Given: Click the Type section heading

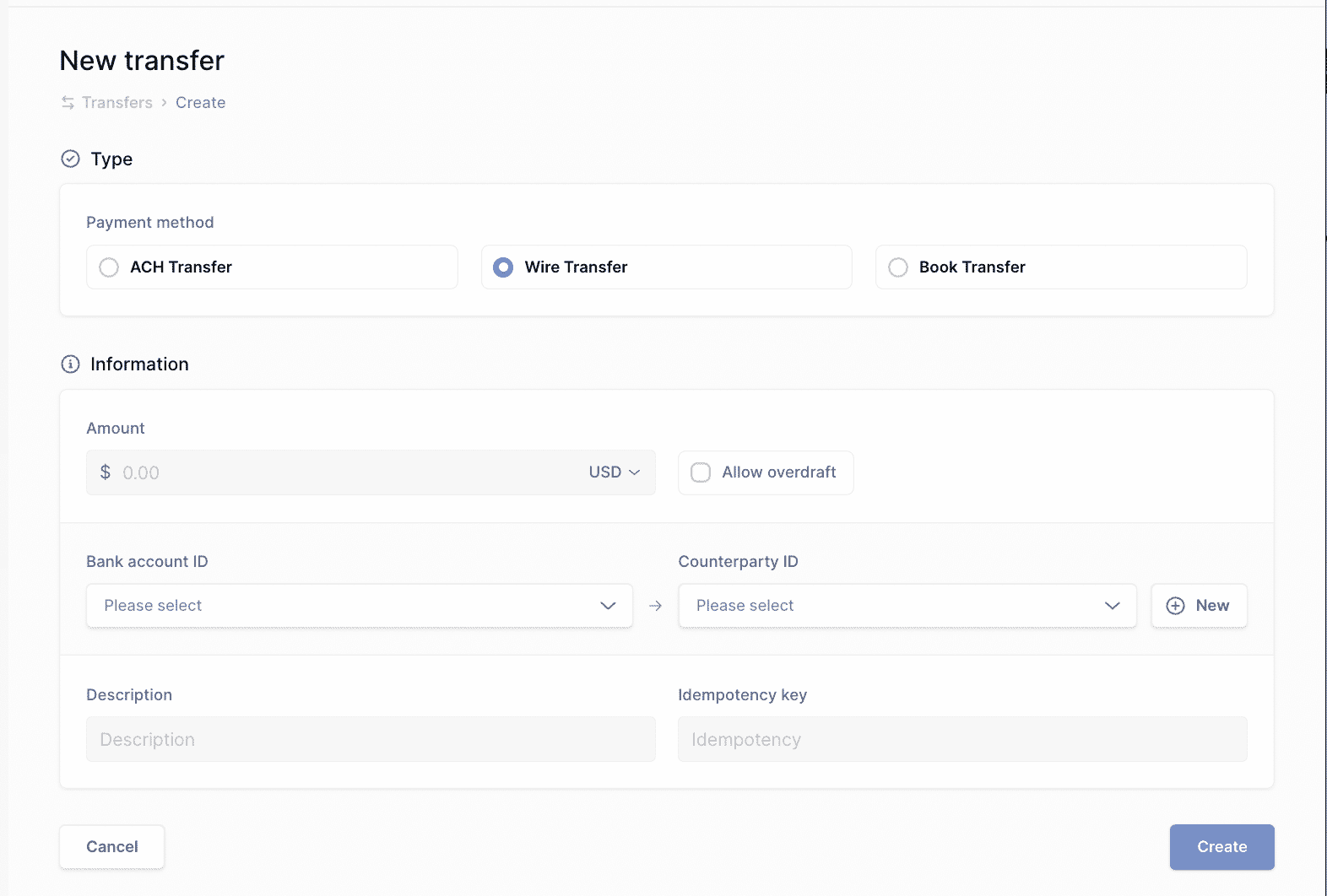Looking at the screenshot, I should 111,159.
